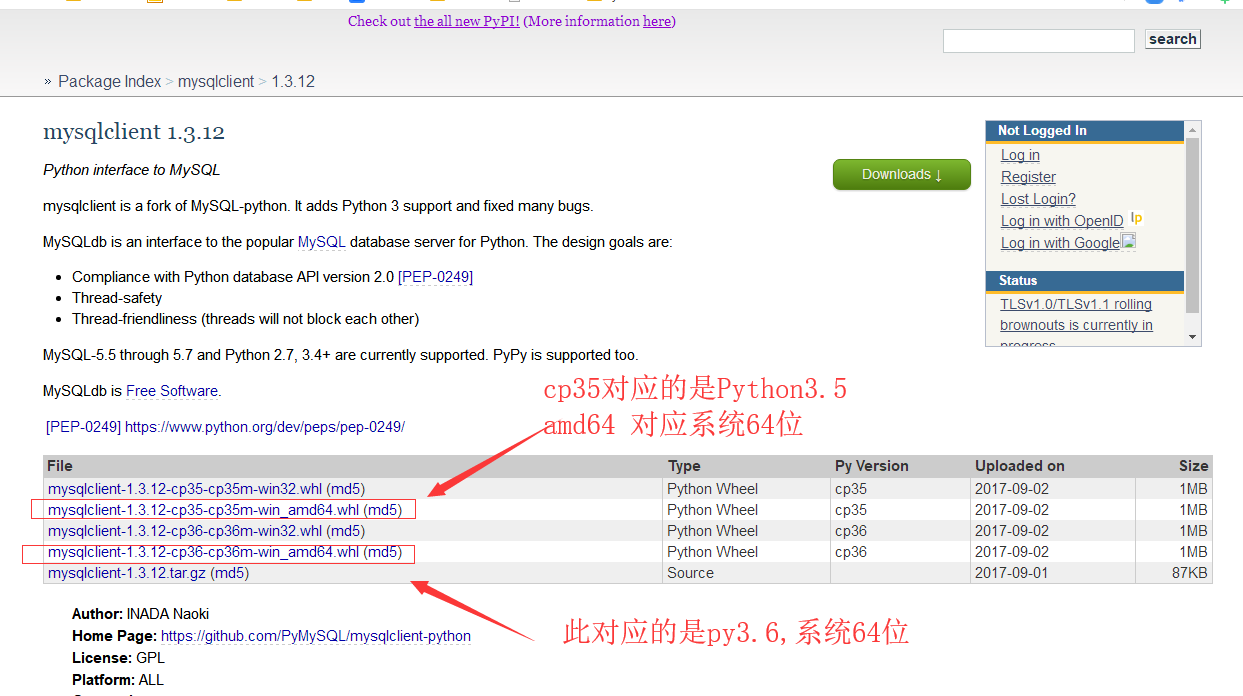This screenshot has height=696, width=1243.
Task: Go to Package Index breadcrumb
Action: coord(109,82)
